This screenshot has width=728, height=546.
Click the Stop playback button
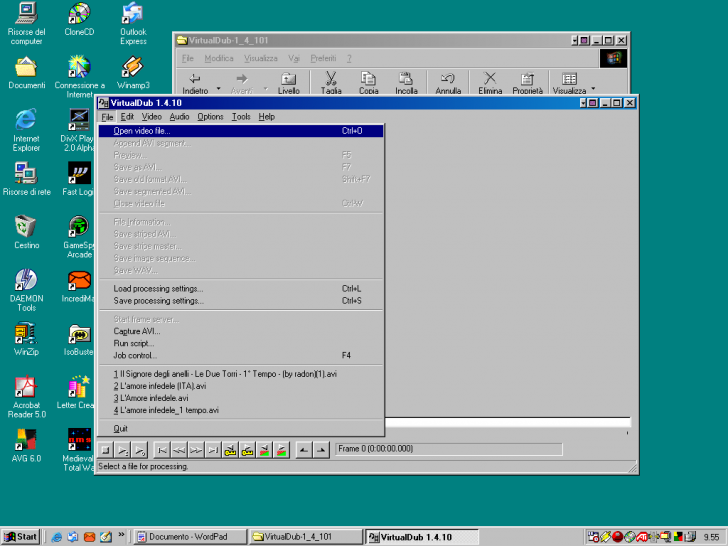click(106, 450)
